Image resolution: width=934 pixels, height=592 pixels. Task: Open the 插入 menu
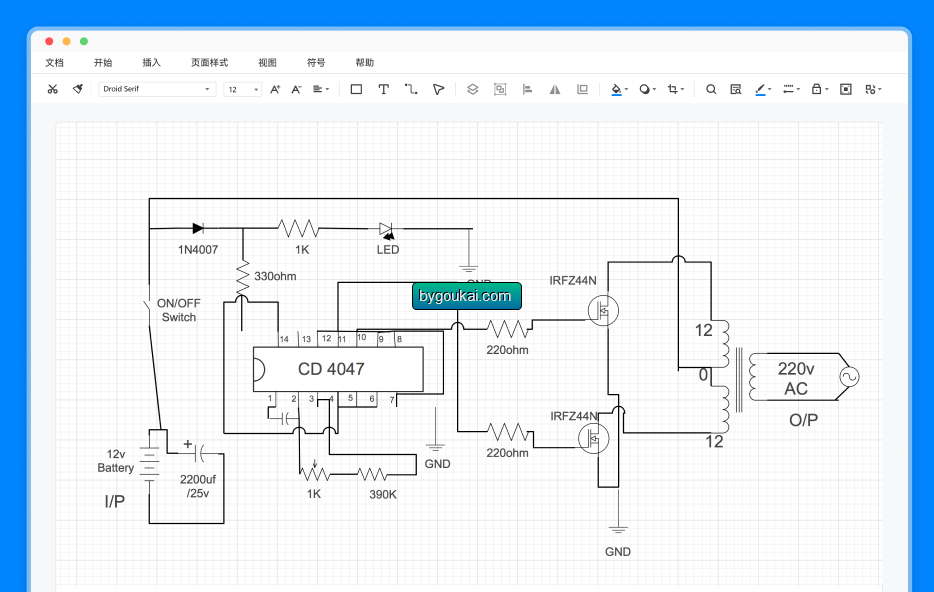151,63
